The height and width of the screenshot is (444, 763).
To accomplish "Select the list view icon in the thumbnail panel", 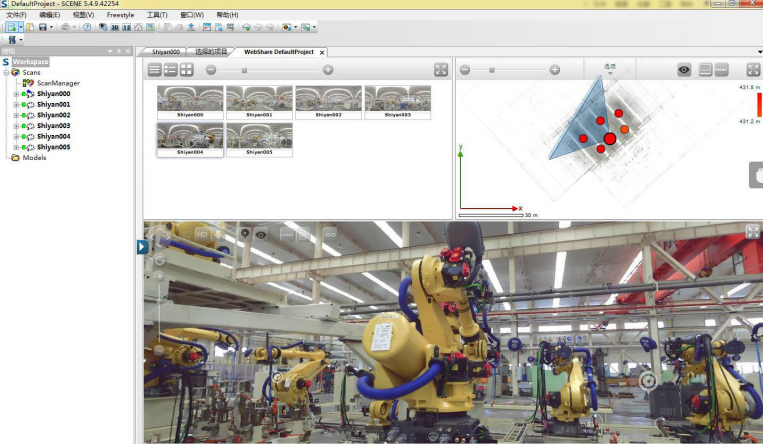I will click(x=171, y=70).
